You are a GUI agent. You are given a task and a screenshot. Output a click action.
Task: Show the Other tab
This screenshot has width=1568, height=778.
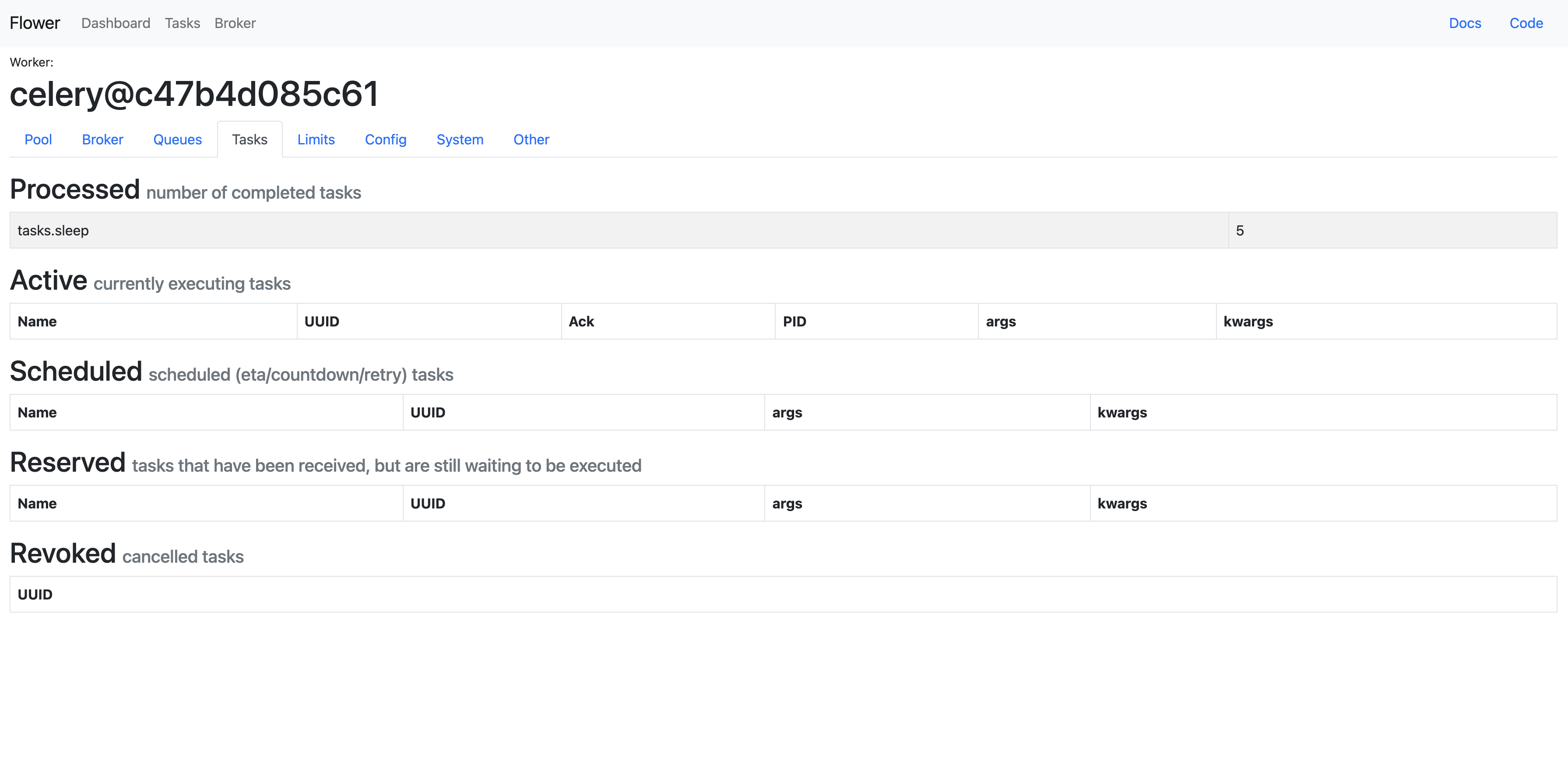pos(531,139)
